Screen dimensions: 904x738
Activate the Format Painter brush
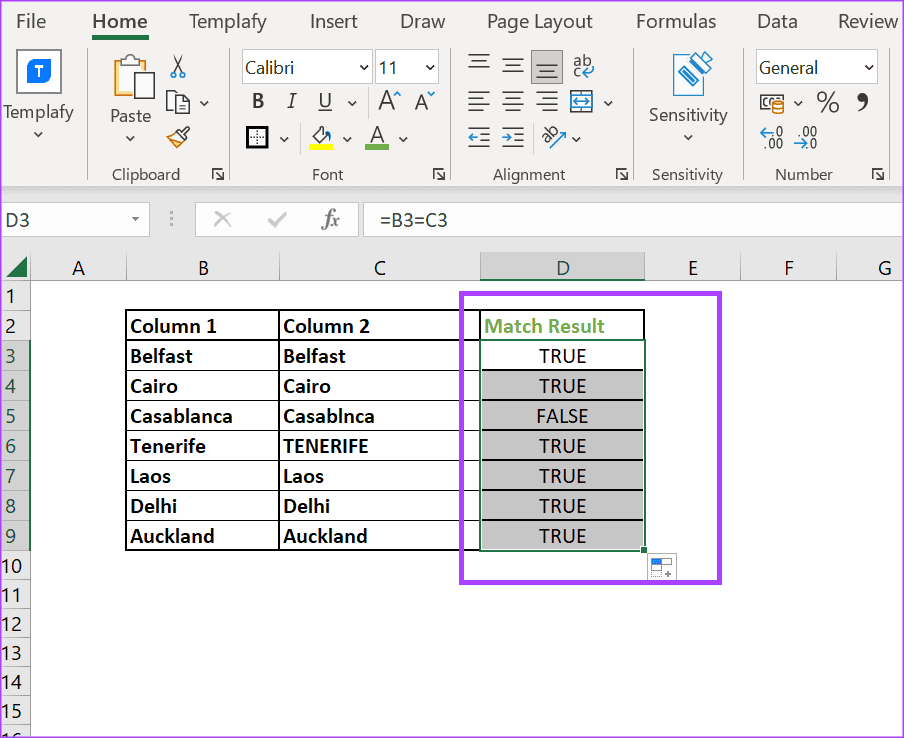click(x=178, y=137)
